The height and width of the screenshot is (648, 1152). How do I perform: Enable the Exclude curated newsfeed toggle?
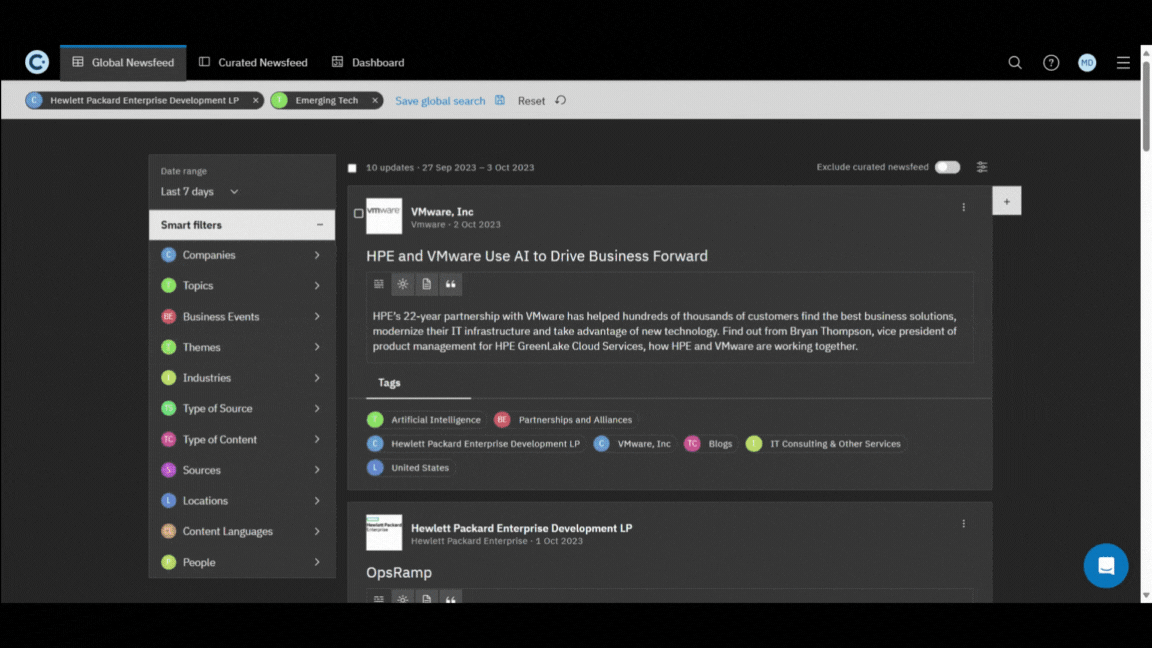946,167
